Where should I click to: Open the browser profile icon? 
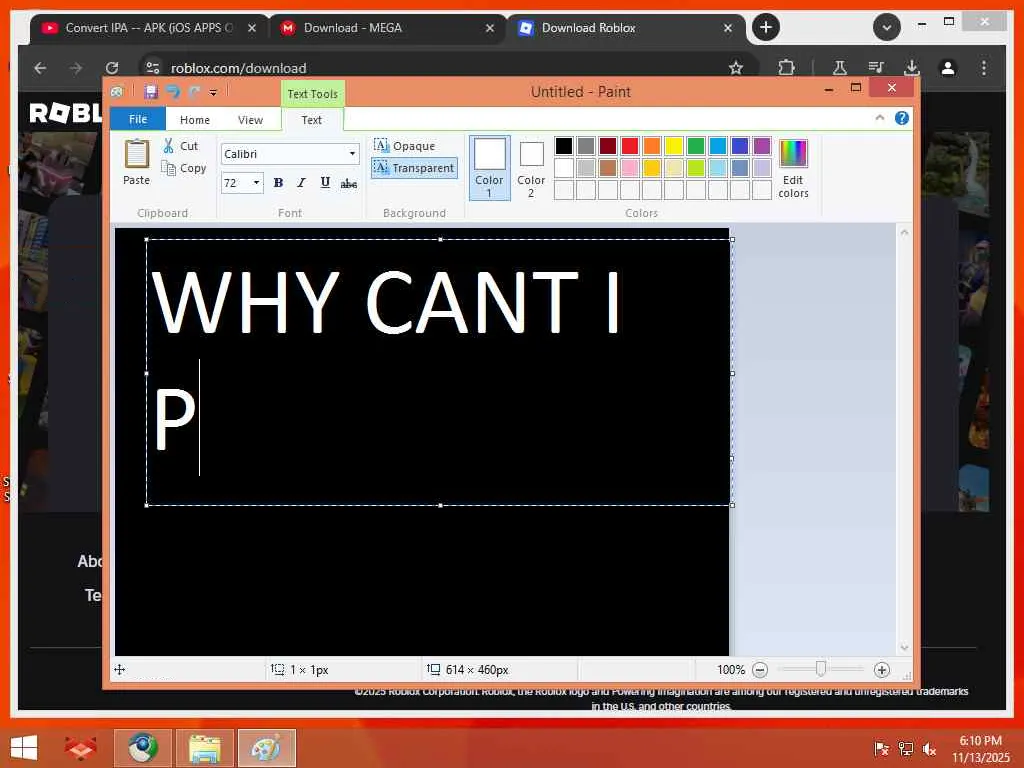[948, 67]
